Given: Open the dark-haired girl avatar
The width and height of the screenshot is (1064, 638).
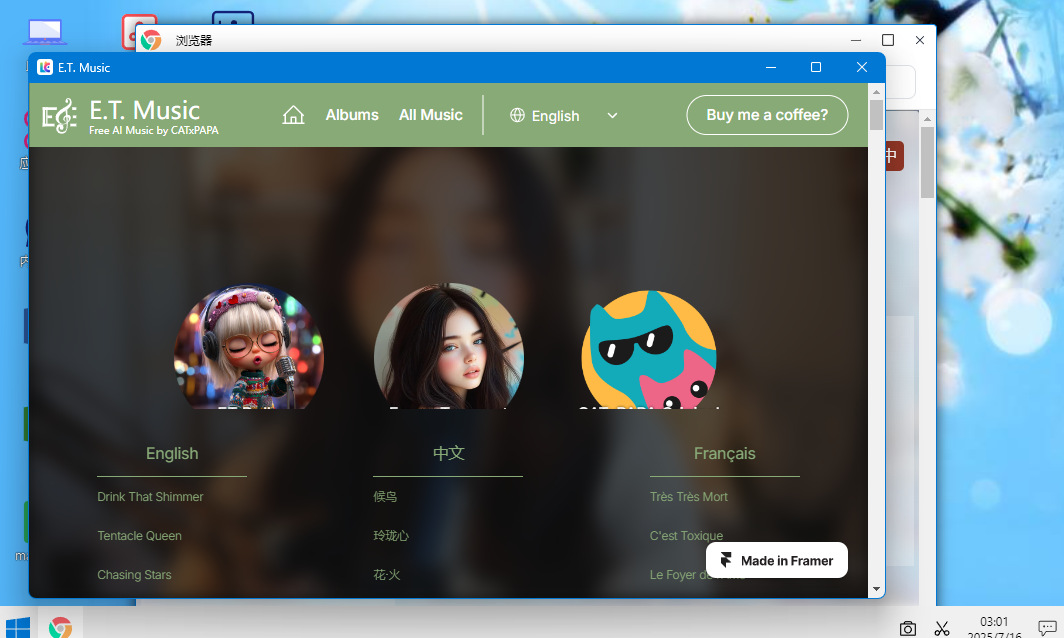Looking at the screenshot, I should pyautogui.click(x=449, y=346).
